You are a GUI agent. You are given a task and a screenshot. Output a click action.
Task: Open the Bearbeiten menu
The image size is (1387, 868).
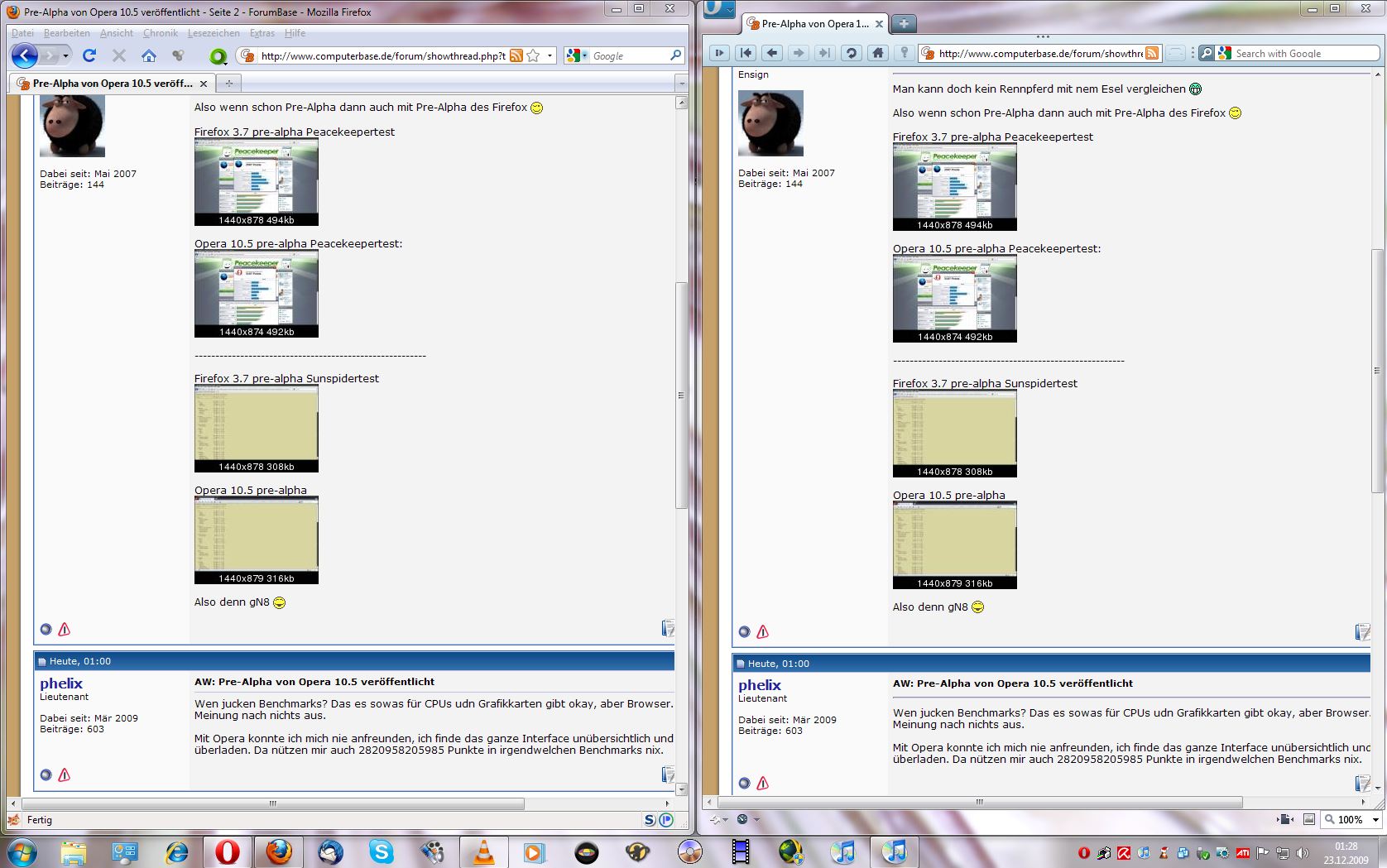[x=67, y=33]
